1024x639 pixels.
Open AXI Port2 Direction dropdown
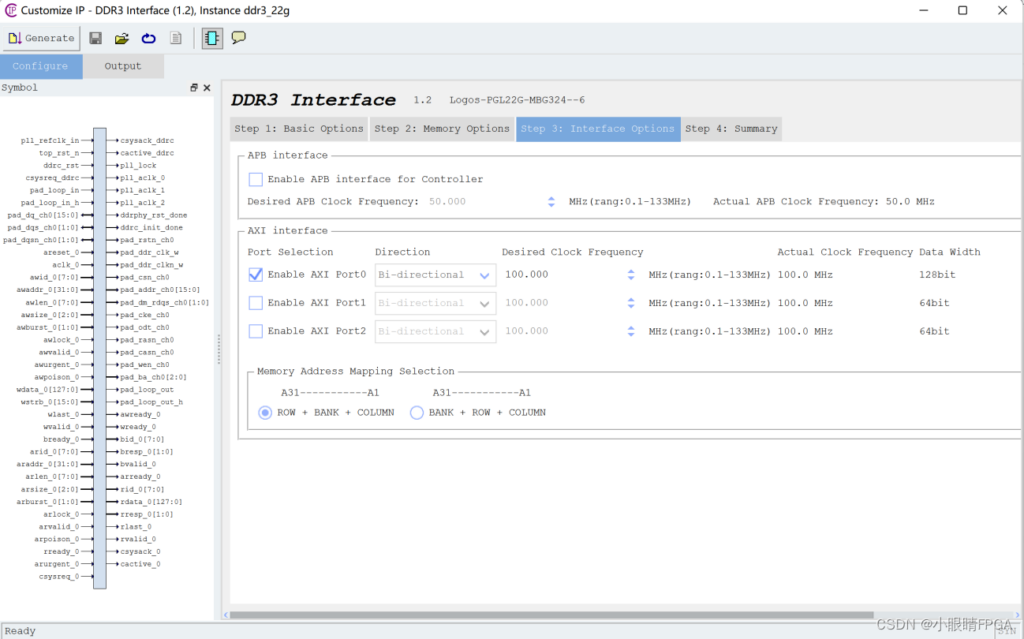[x=485, y=331]
